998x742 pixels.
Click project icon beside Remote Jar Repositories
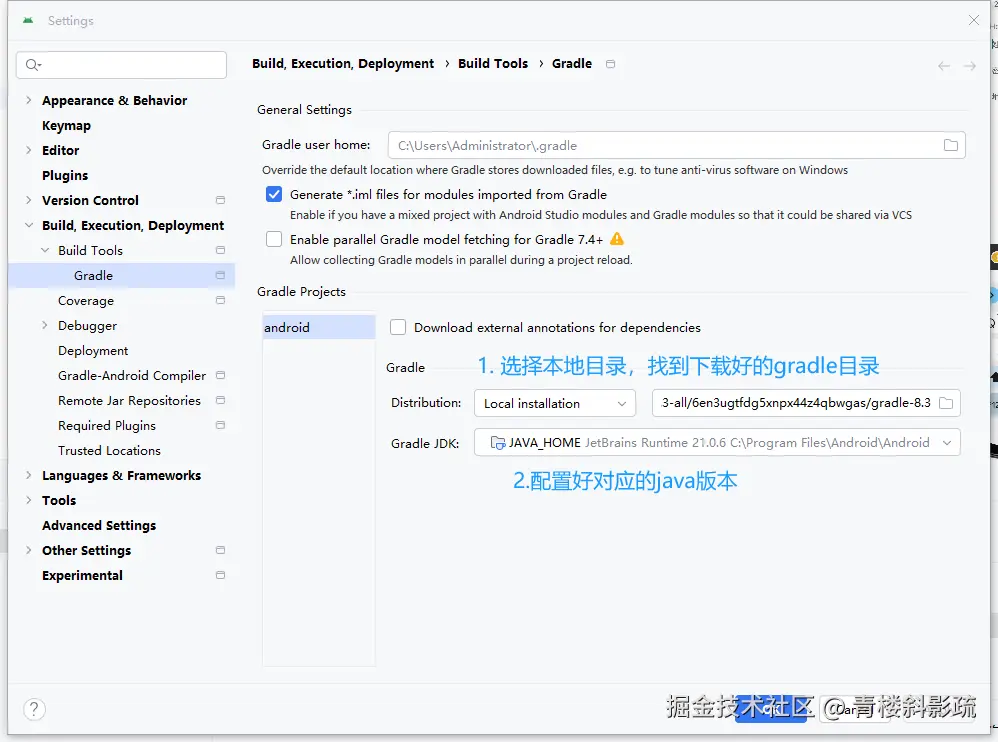tap(220, 400)
